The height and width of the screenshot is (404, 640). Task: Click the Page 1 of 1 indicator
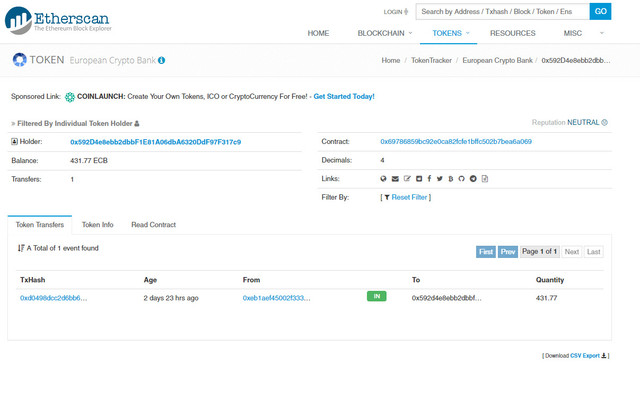point(539,252)
